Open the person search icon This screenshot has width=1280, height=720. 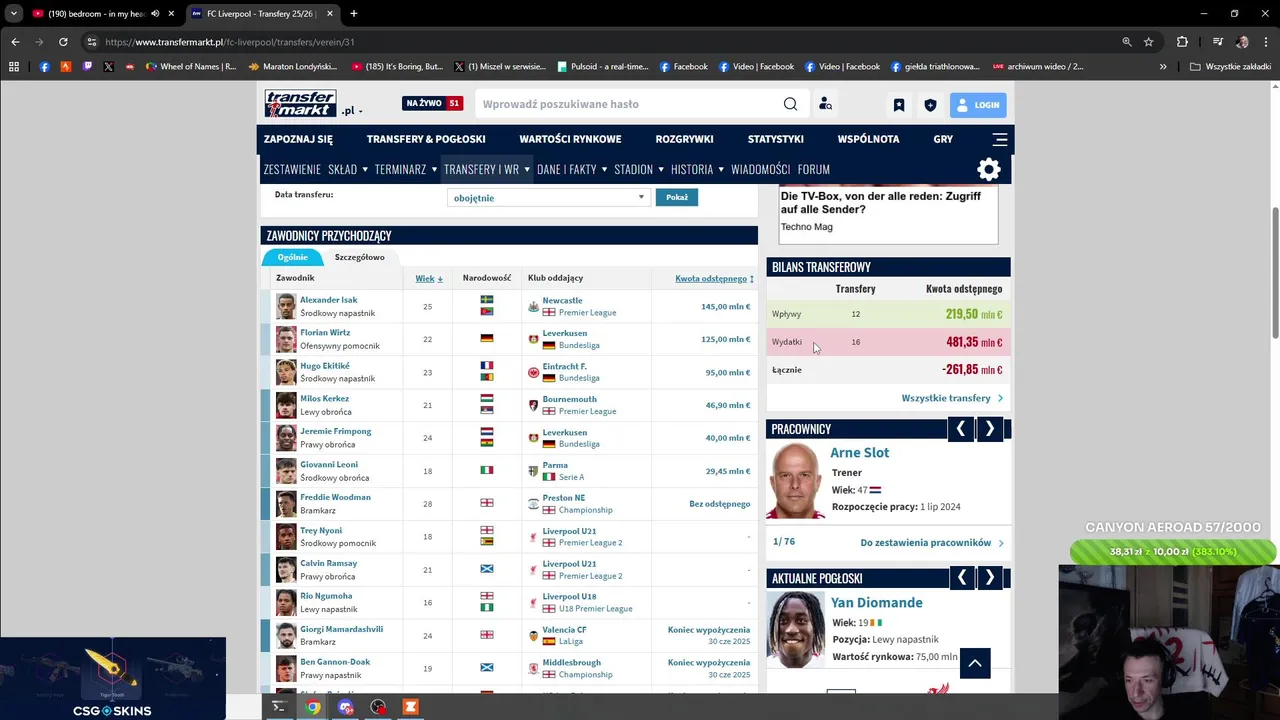[x=825, y=104]
